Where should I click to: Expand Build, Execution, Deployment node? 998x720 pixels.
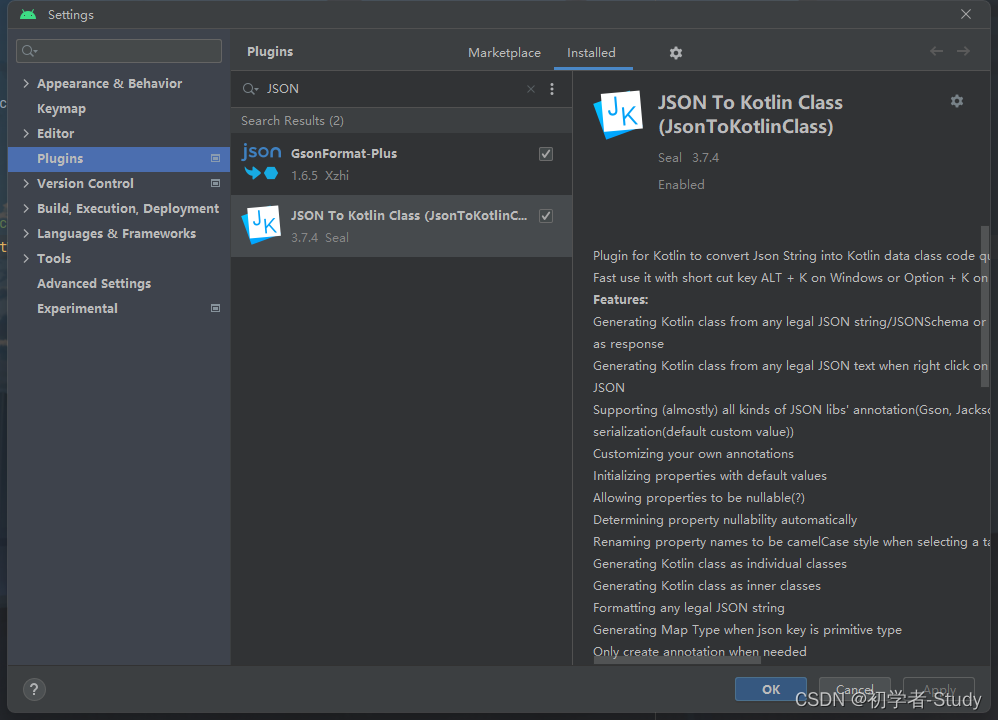26,208
